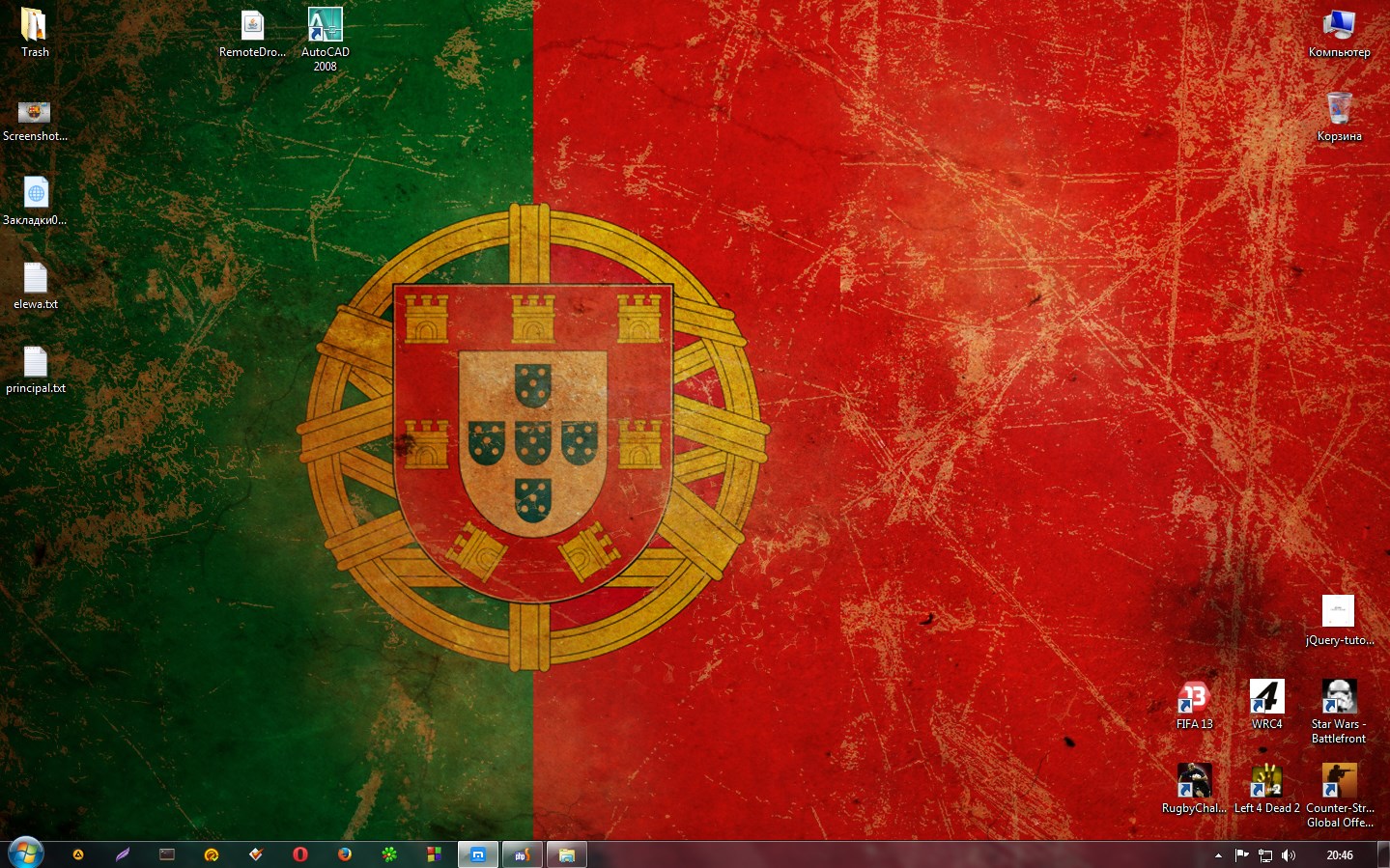Open the volume speaker tray icon

coord(1289,855)
